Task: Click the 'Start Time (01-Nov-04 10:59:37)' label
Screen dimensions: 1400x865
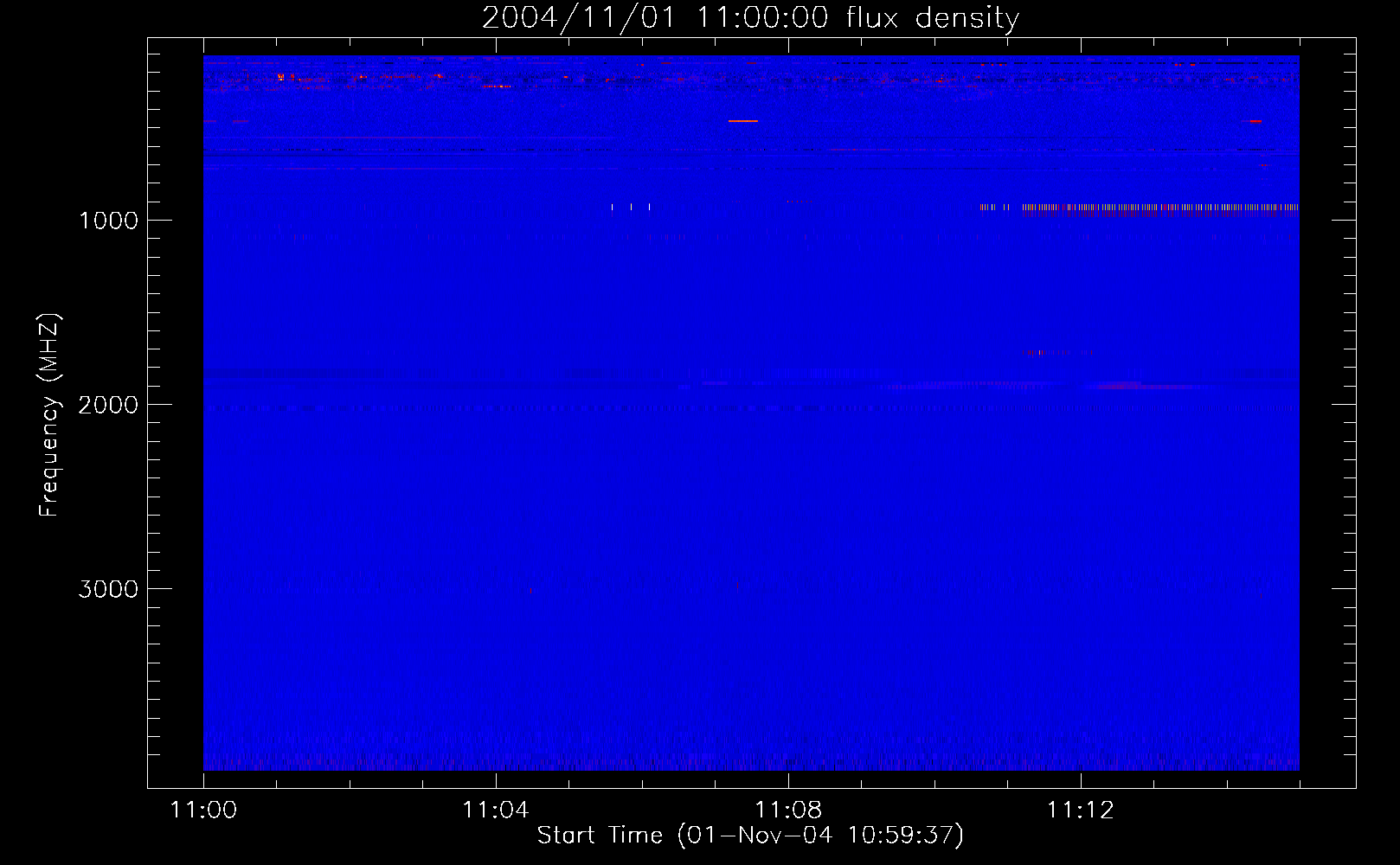Action: pos(750,836)
